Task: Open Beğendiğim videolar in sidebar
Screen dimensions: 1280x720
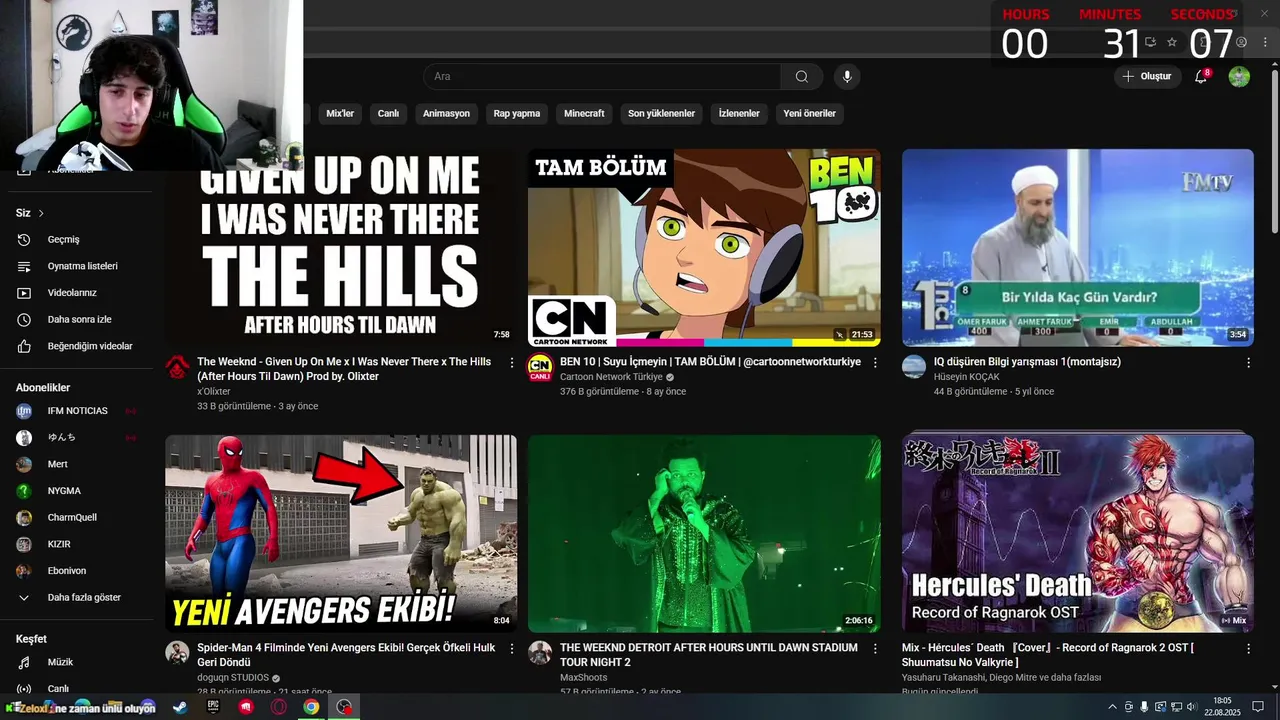Action: point(80,346)
